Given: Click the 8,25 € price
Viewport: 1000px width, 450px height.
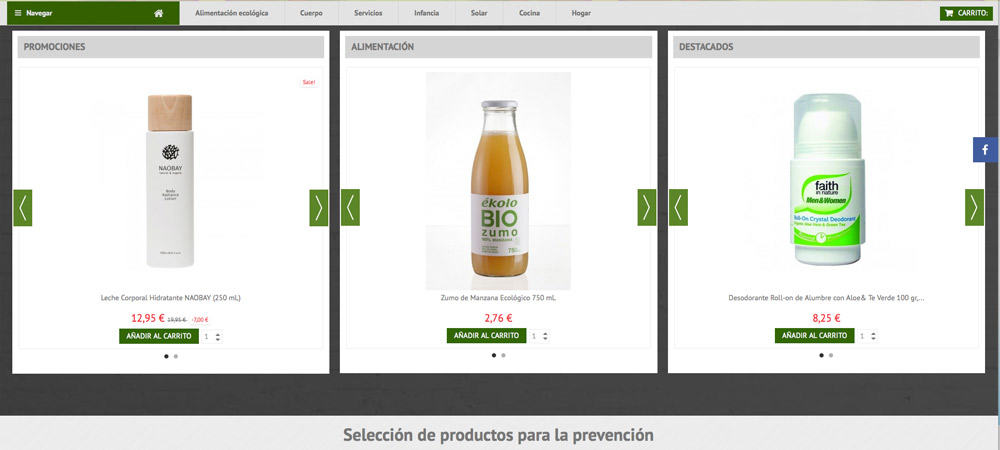Looking at the screenshot, I should pos(827,318).
